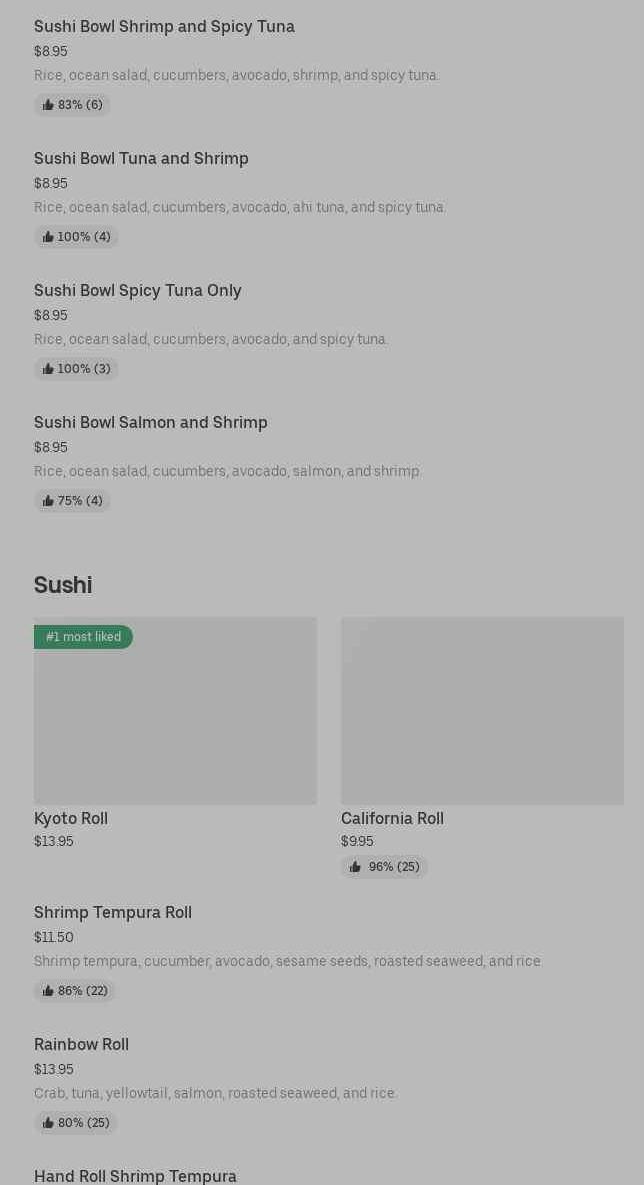Click the Sushi section heading
The image size is (644, 1185).
(x=63, y=585)
